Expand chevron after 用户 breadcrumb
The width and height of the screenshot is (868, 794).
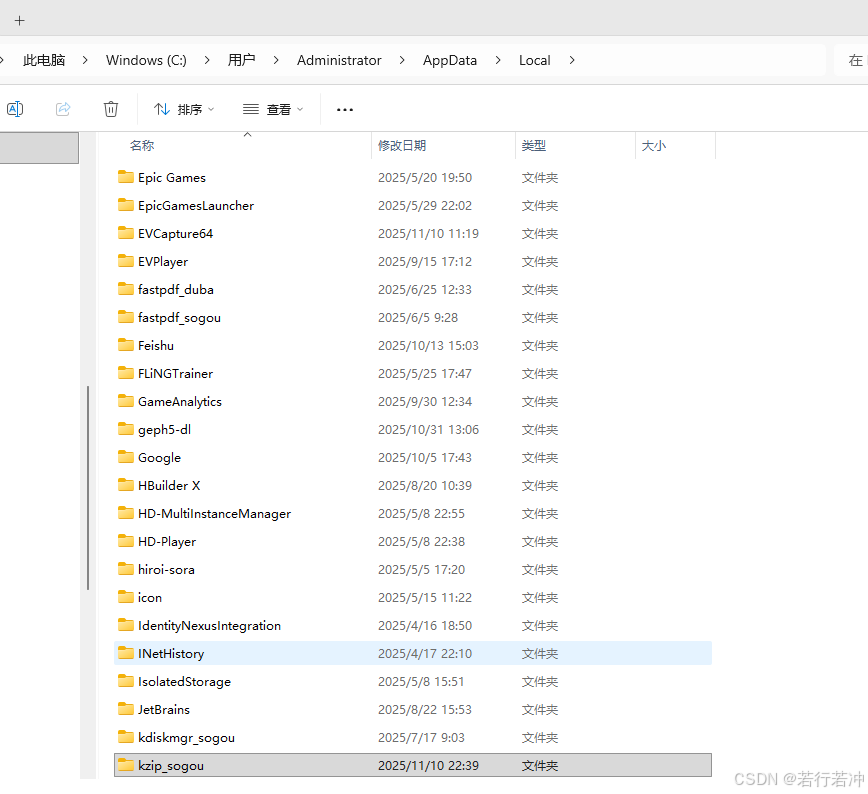click(276, 60)
